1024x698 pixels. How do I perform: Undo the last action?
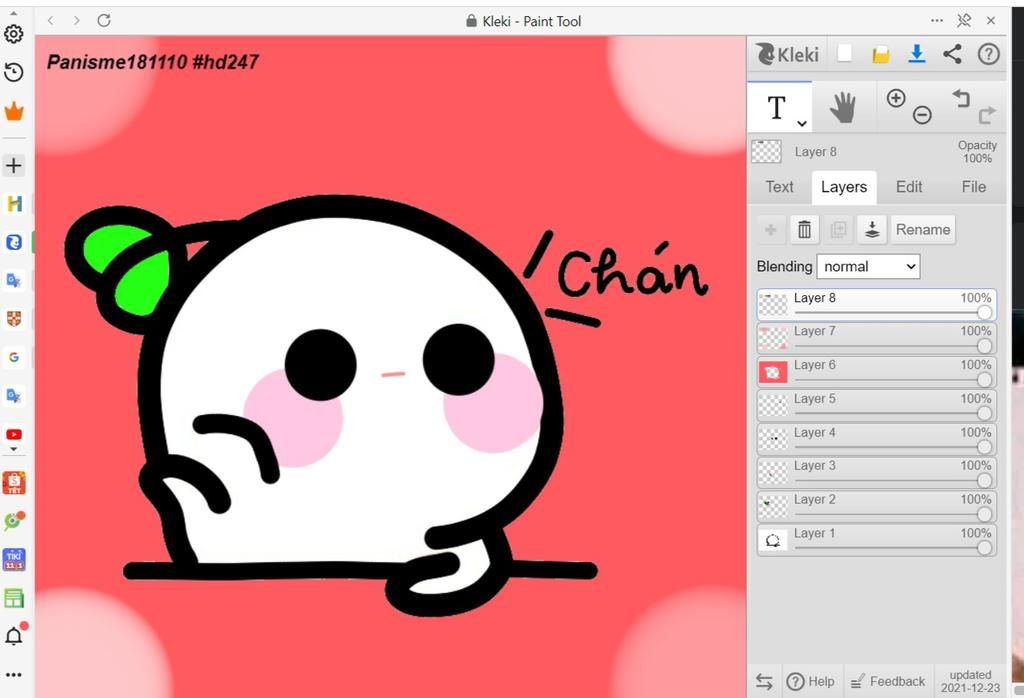(961, 99)
